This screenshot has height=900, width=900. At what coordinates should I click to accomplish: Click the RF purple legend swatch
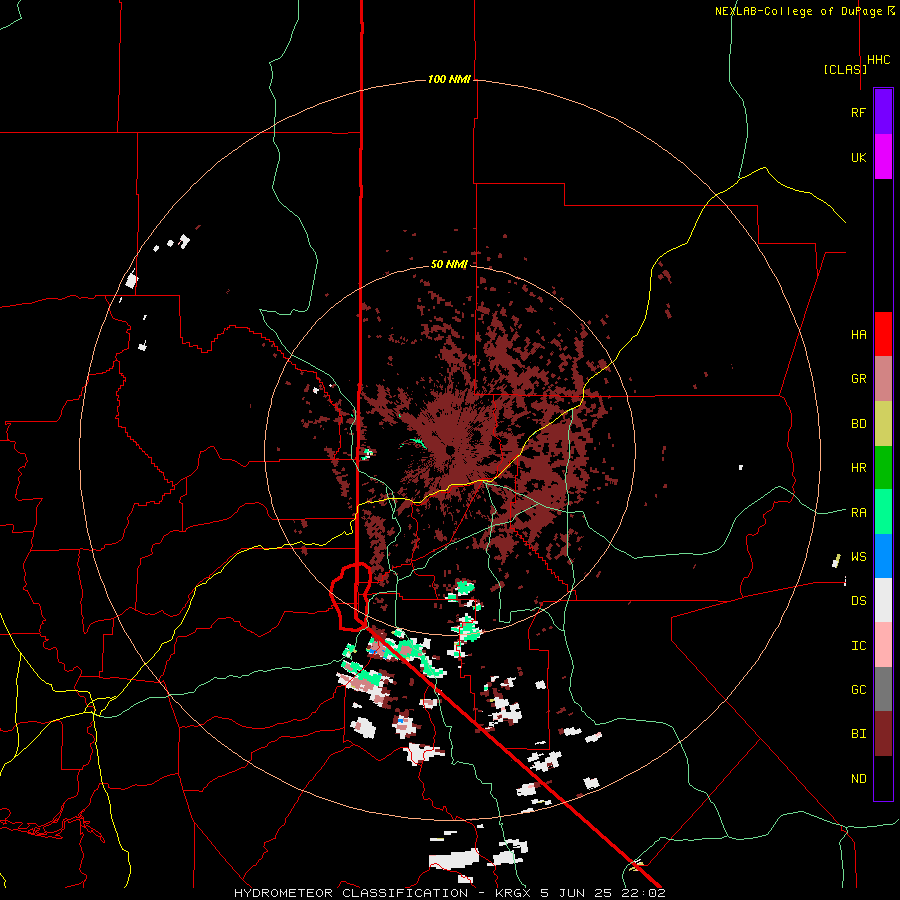[x=883, y=112]
